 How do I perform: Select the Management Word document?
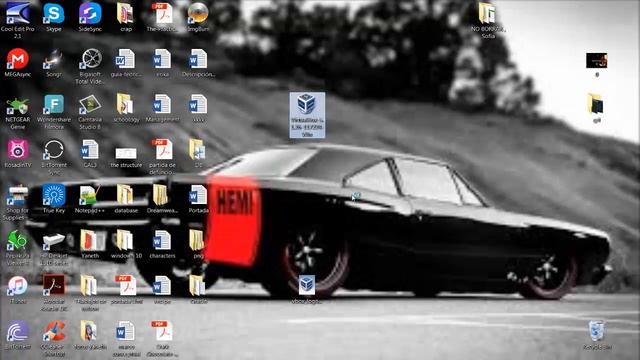[x=162, y=109]
